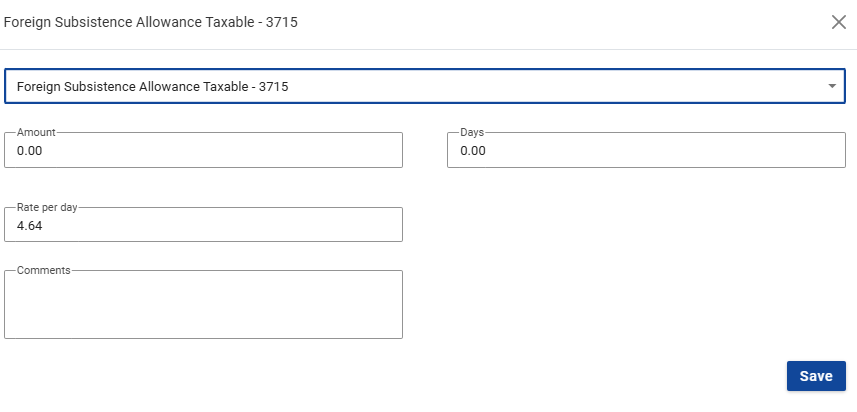Viewport: 857px width, 412px height.
Task: Focus the Amount input field
Action: tap(203, 151)
